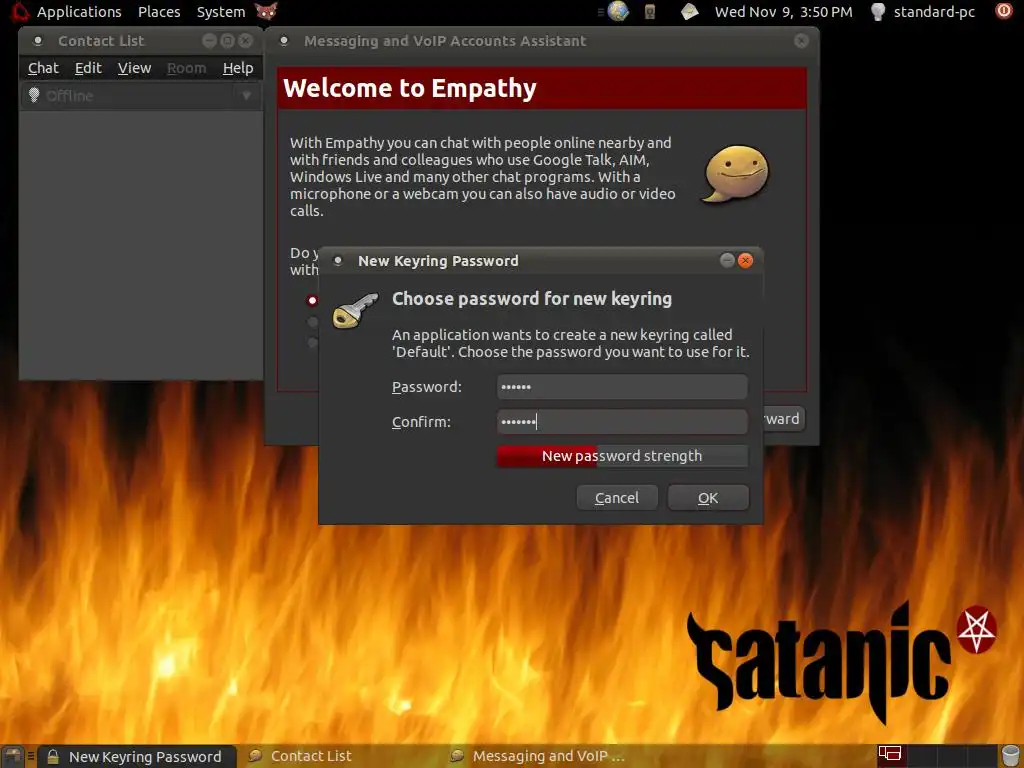
Task: Open the Ubuntu Satanic logo menu icon
Action: point(18,11)
